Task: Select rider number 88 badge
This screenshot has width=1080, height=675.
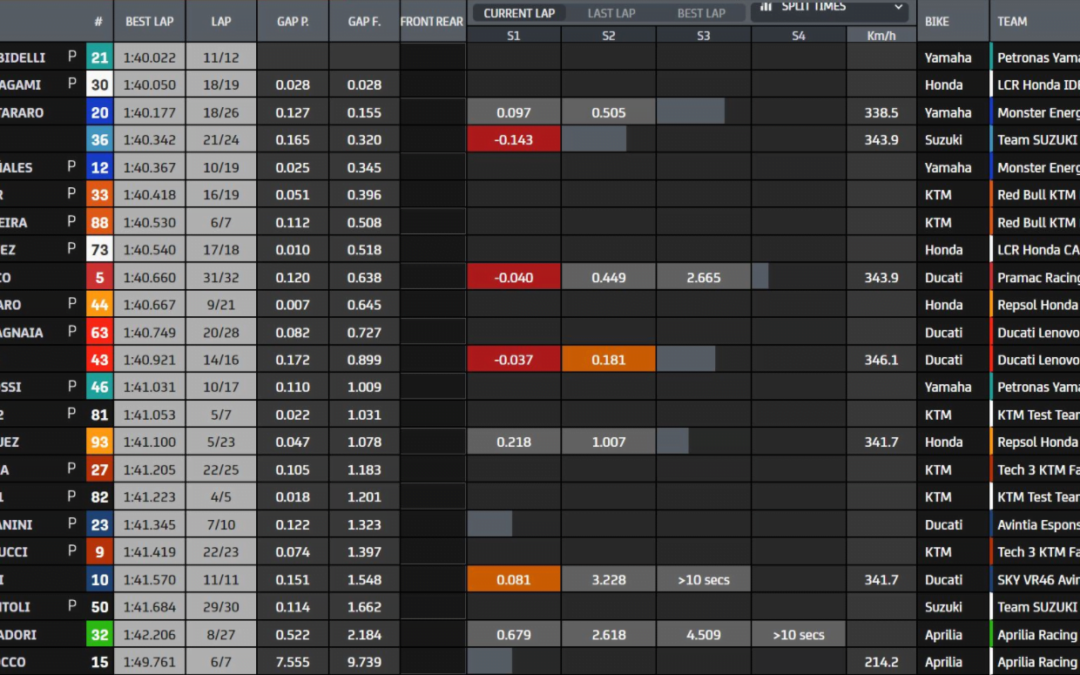Action: point(99,222)
